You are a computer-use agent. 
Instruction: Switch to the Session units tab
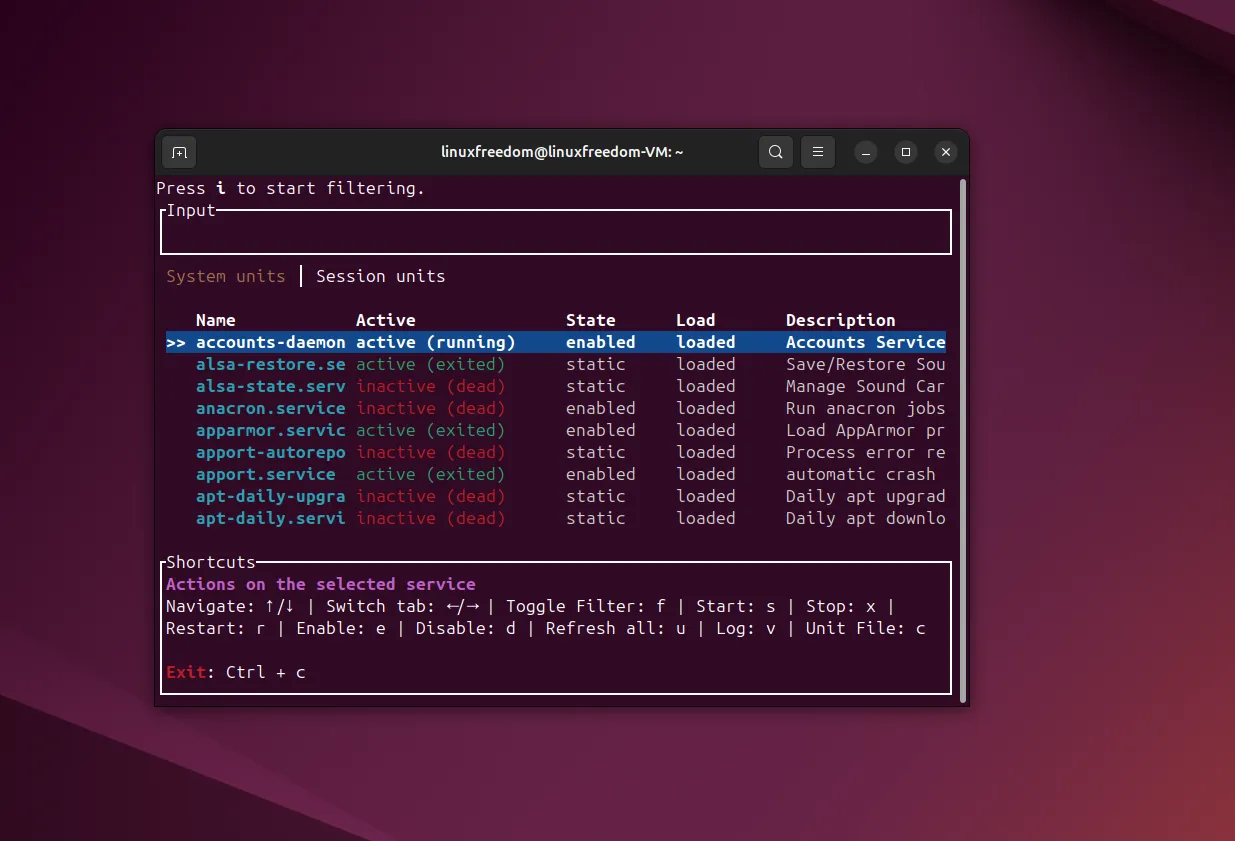380,276
